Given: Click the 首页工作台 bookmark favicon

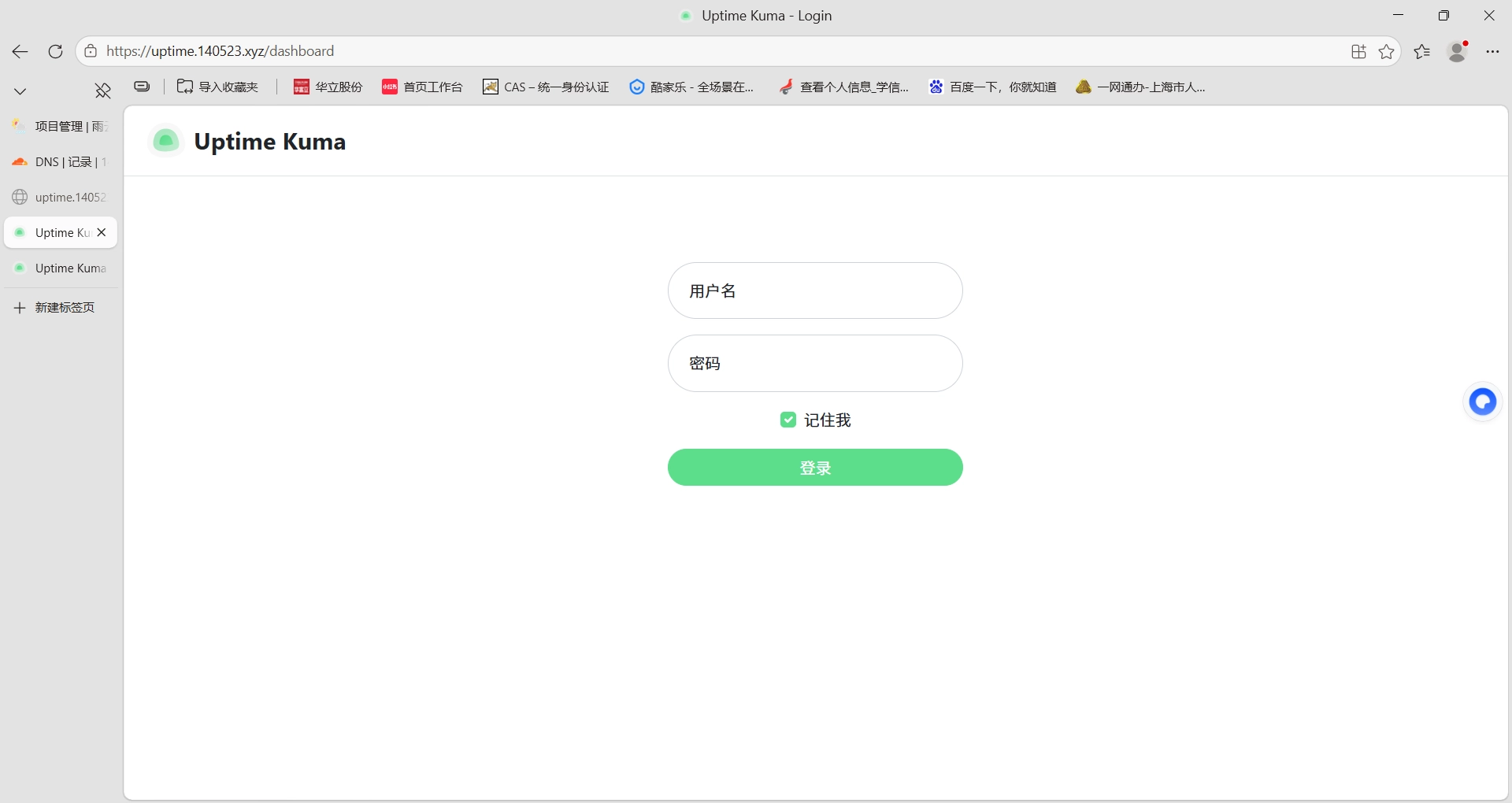Looking at the screenshot, I should [x=389, y=87].
